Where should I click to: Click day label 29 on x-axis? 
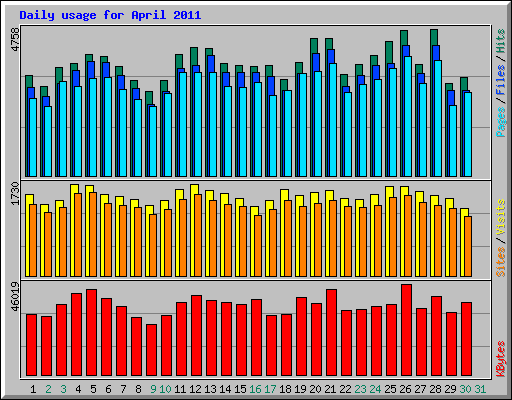[450, 389]
